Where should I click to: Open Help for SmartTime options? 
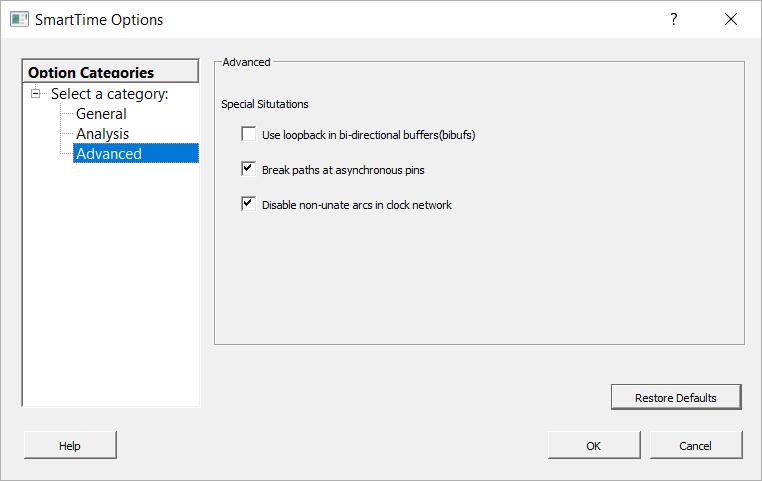coord(70,445)
